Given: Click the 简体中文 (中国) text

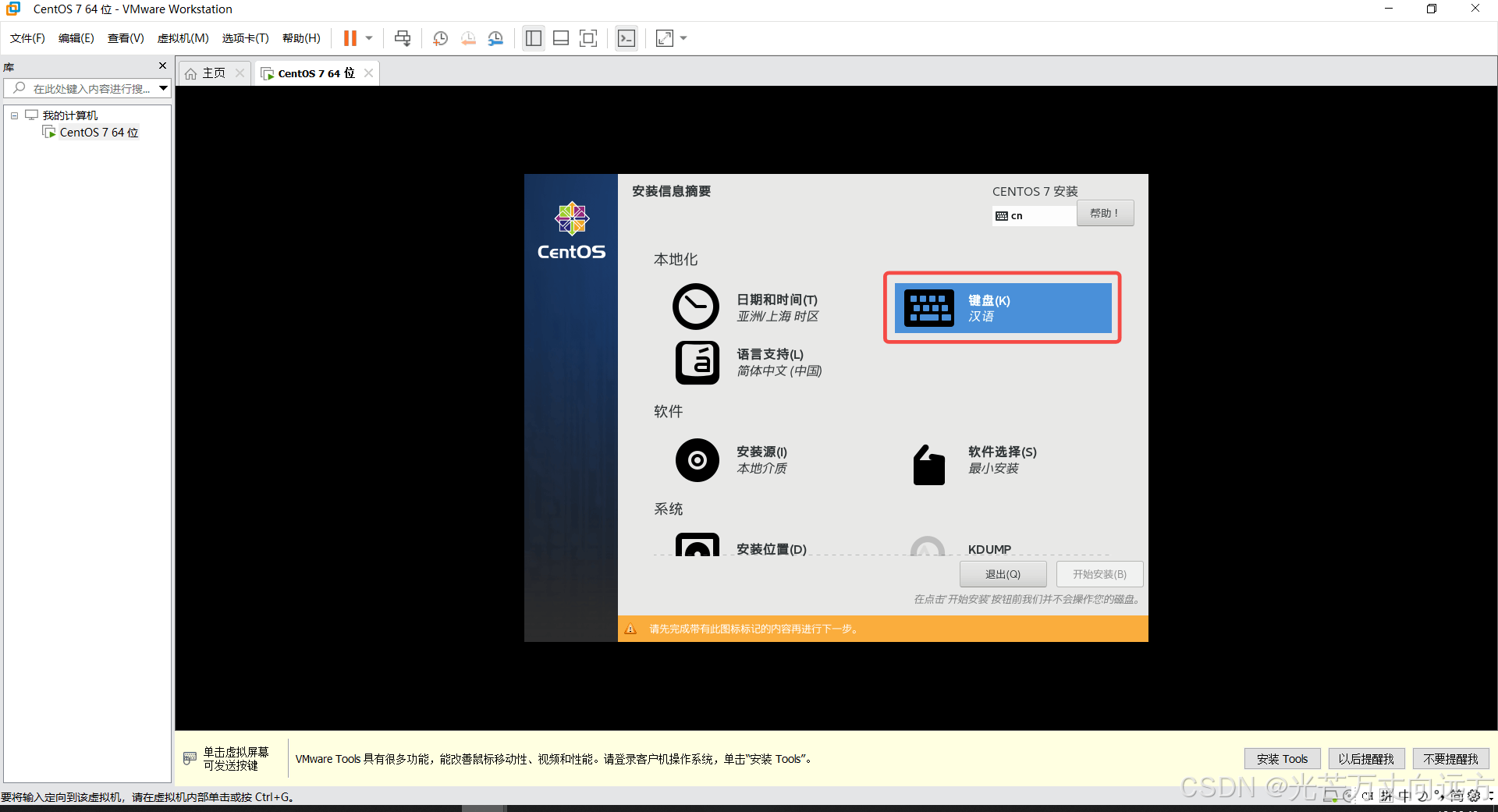Looking at the screenshot, I should pyautogui.click(x=779, y=371).
